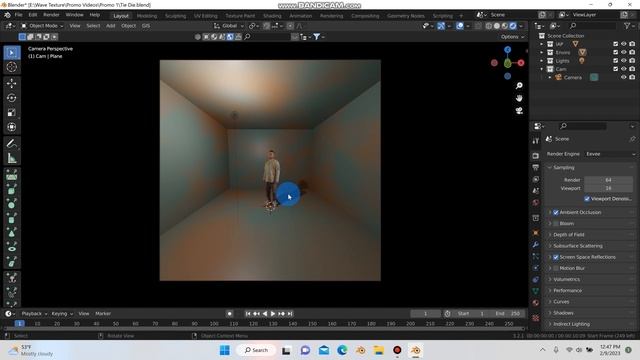Open Microsoft Edge from the taskbar

342,350
